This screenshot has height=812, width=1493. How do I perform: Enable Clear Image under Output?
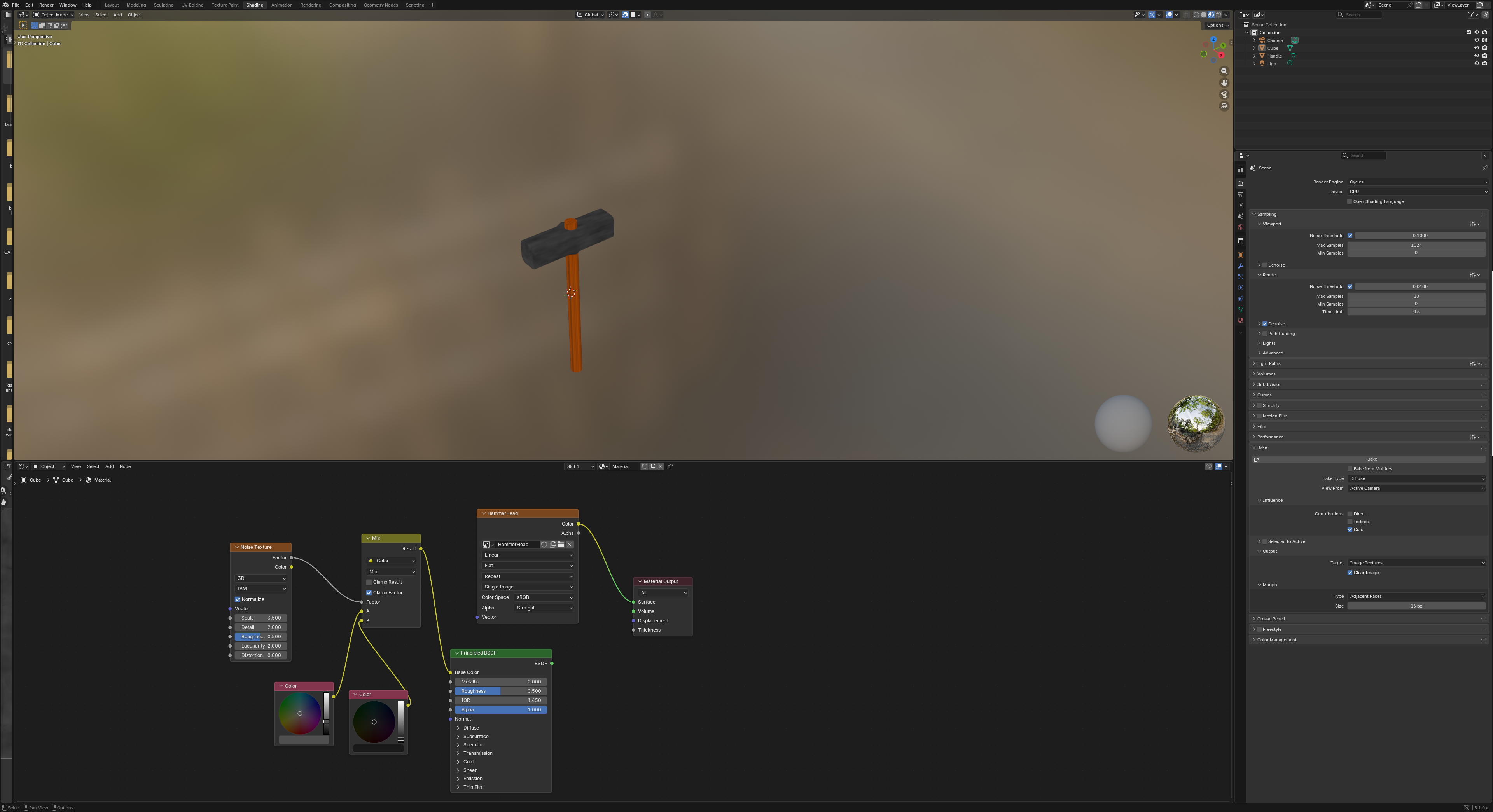pyautogui.click(x=1350, y=573)
